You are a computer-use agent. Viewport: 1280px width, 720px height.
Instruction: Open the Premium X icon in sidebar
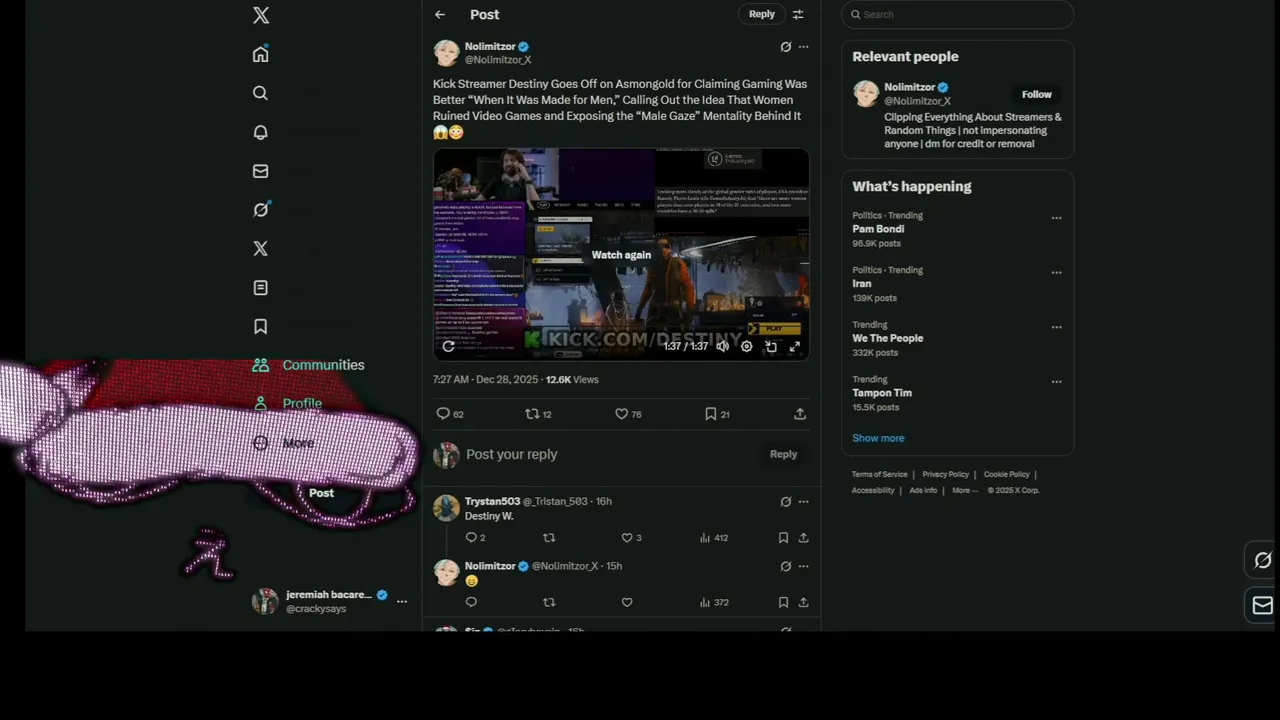261,248
